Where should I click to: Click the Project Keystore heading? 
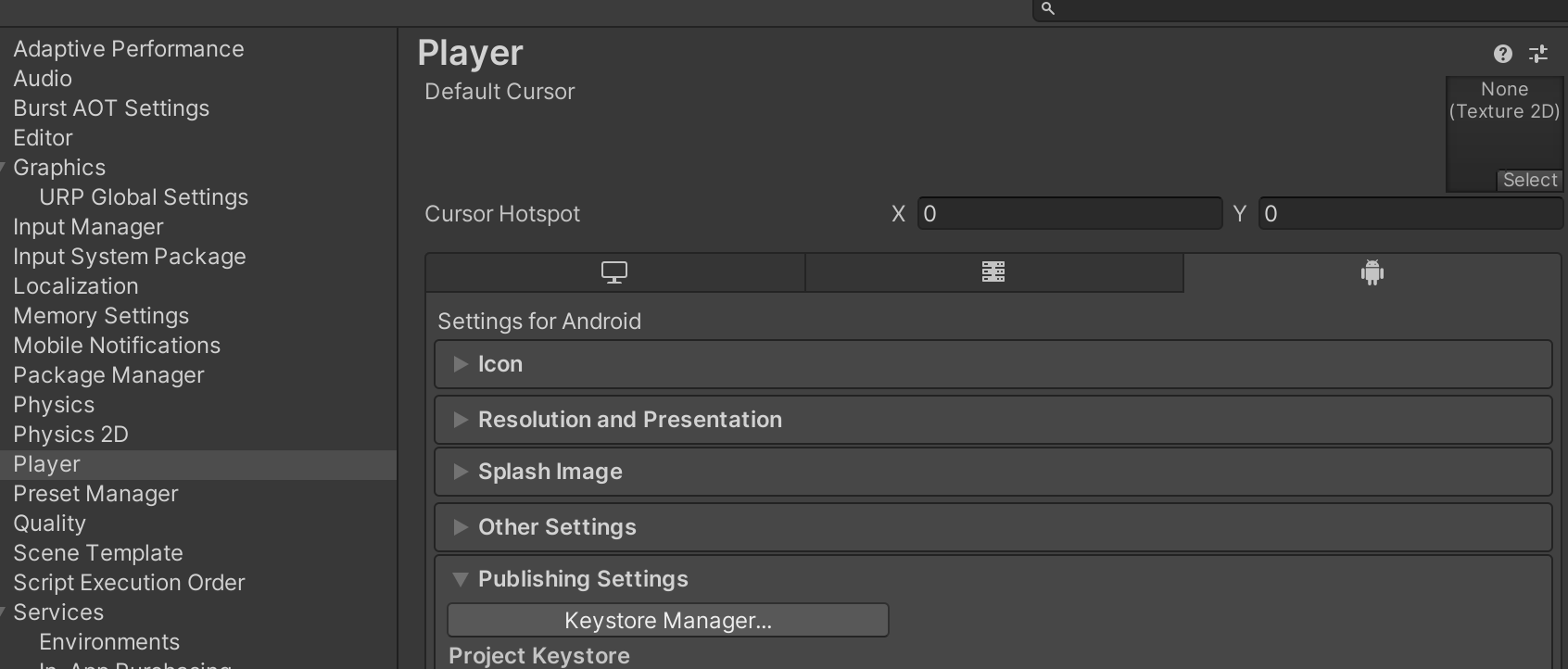(539, 656)
